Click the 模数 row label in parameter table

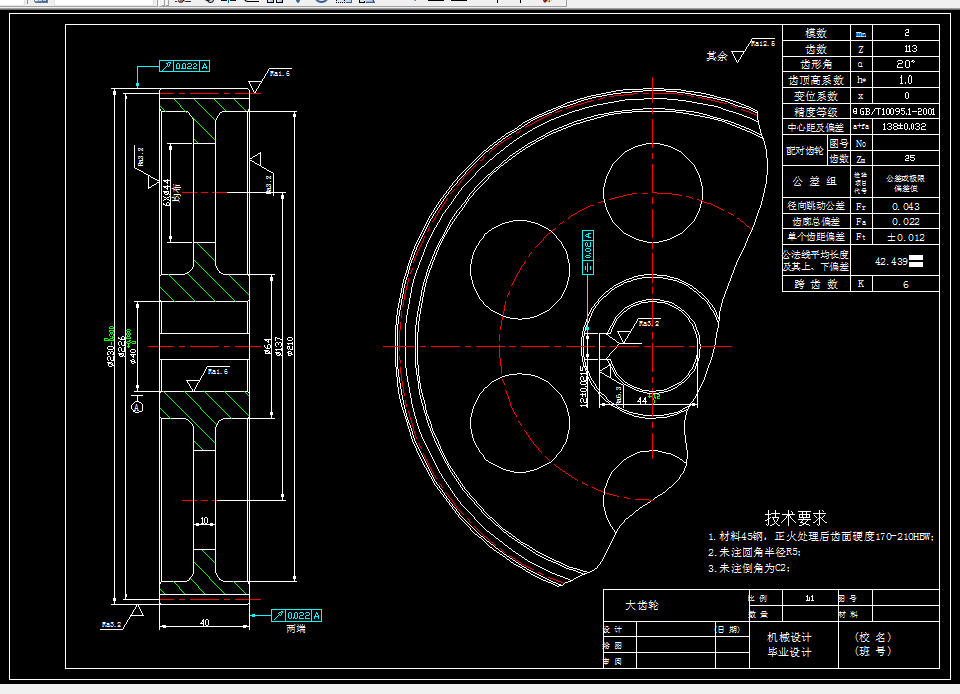point(816,33)
